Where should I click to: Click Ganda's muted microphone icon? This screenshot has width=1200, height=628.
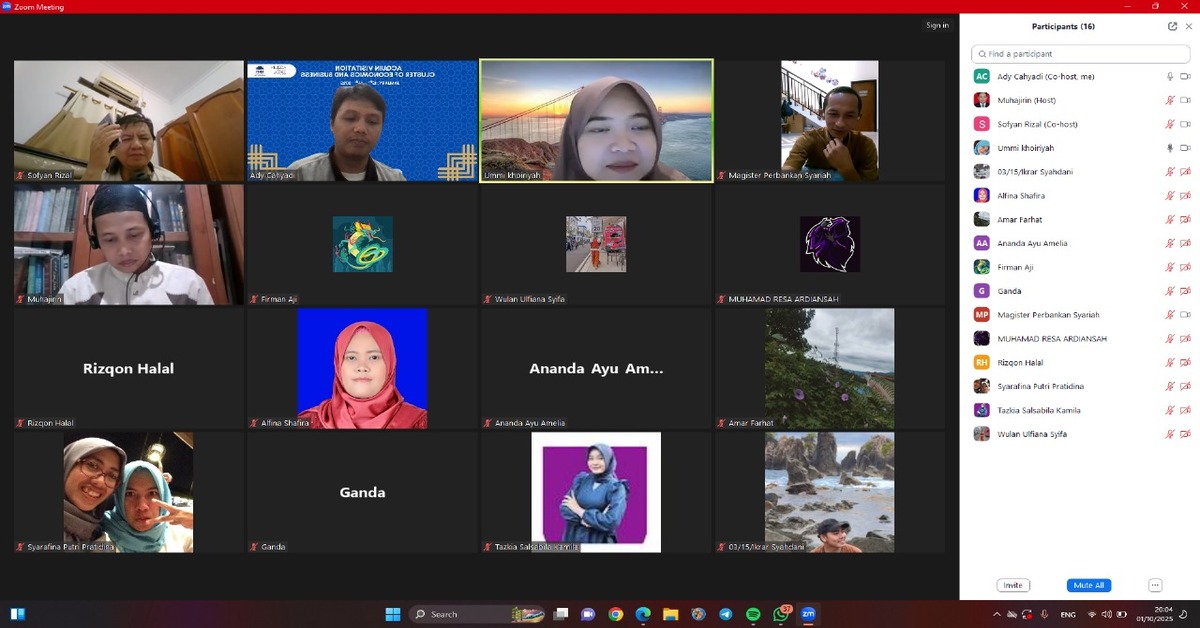pyautogui.click(x=1169, y=291)
